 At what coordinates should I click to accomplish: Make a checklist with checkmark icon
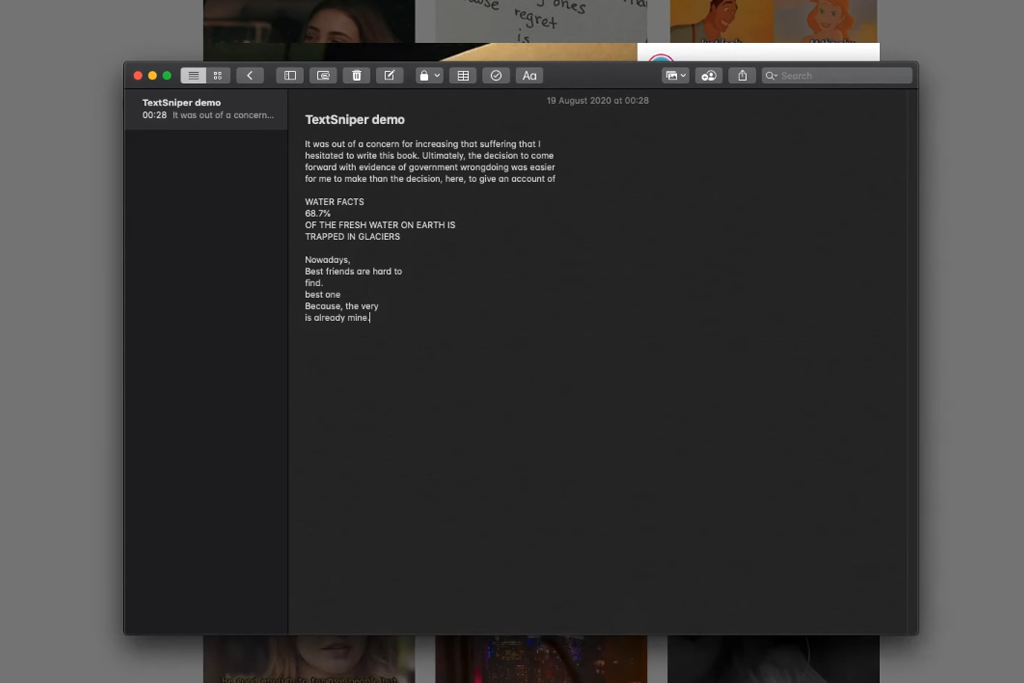[x=496, y=76]
